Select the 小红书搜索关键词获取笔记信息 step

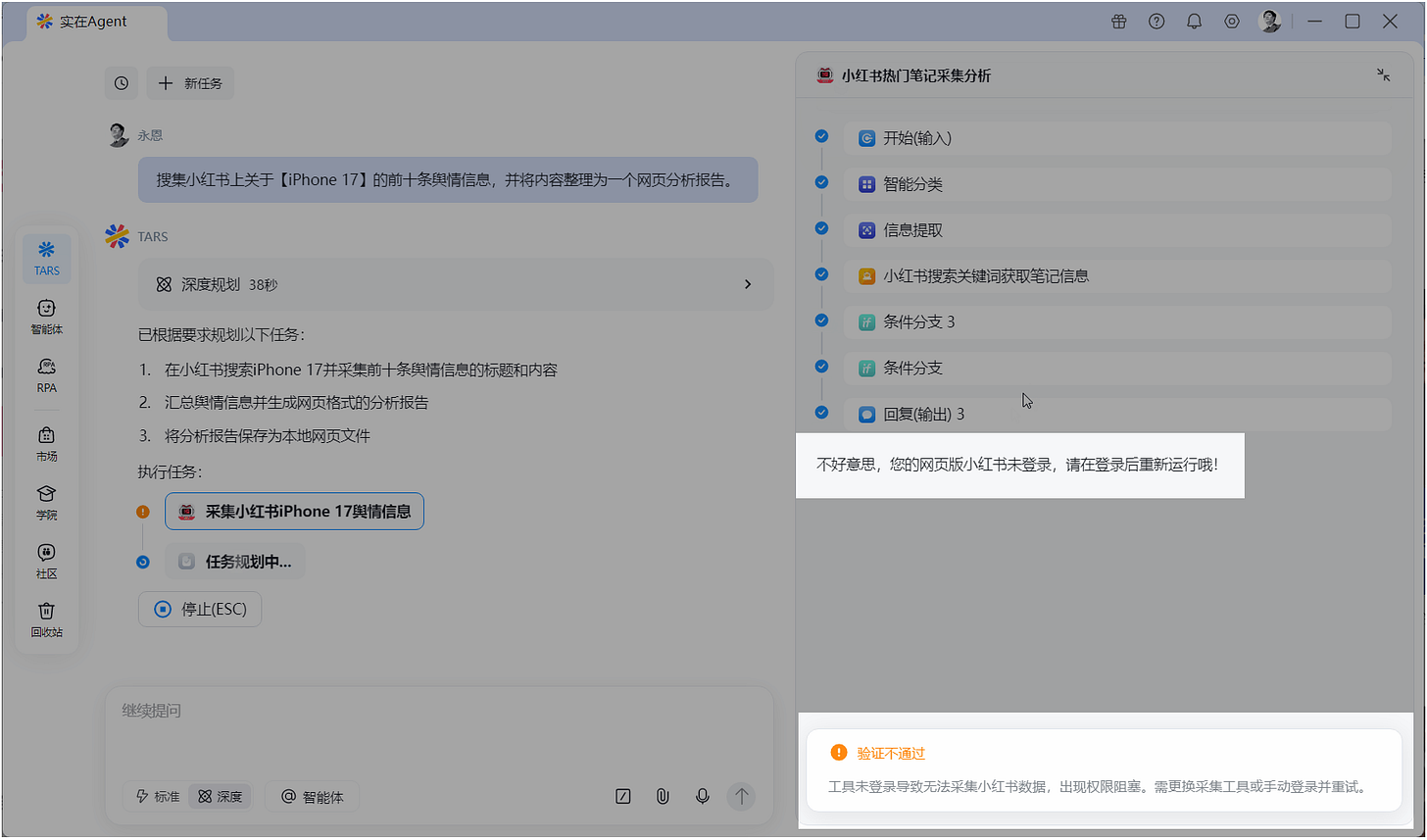point(1117,276)
